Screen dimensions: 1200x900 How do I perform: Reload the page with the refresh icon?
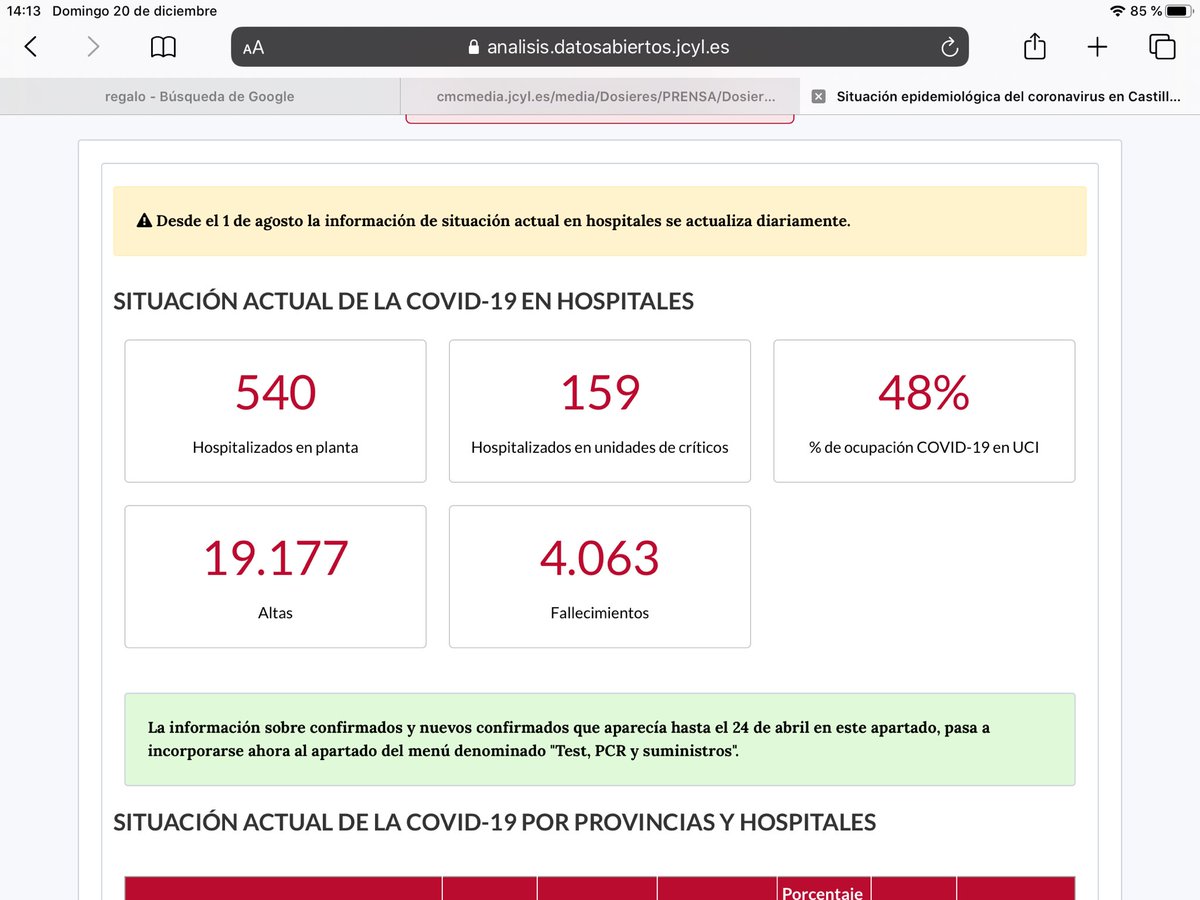[x=949, y=47]
